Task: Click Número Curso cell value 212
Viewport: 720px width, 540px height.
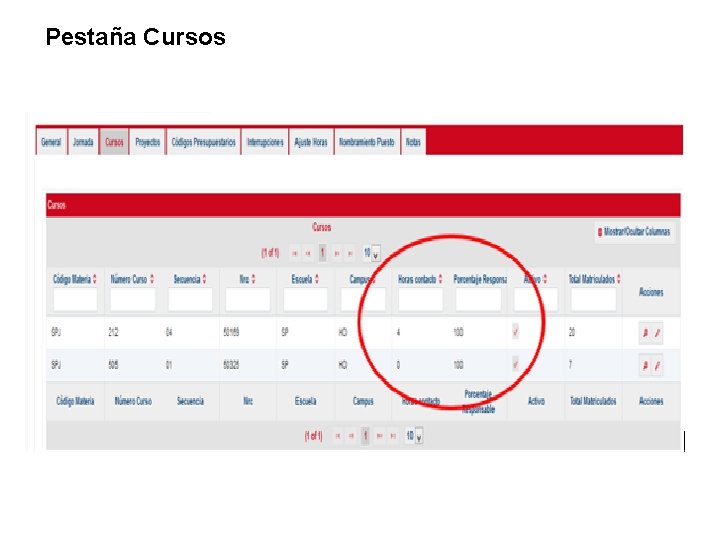Action: coord(113,332)
